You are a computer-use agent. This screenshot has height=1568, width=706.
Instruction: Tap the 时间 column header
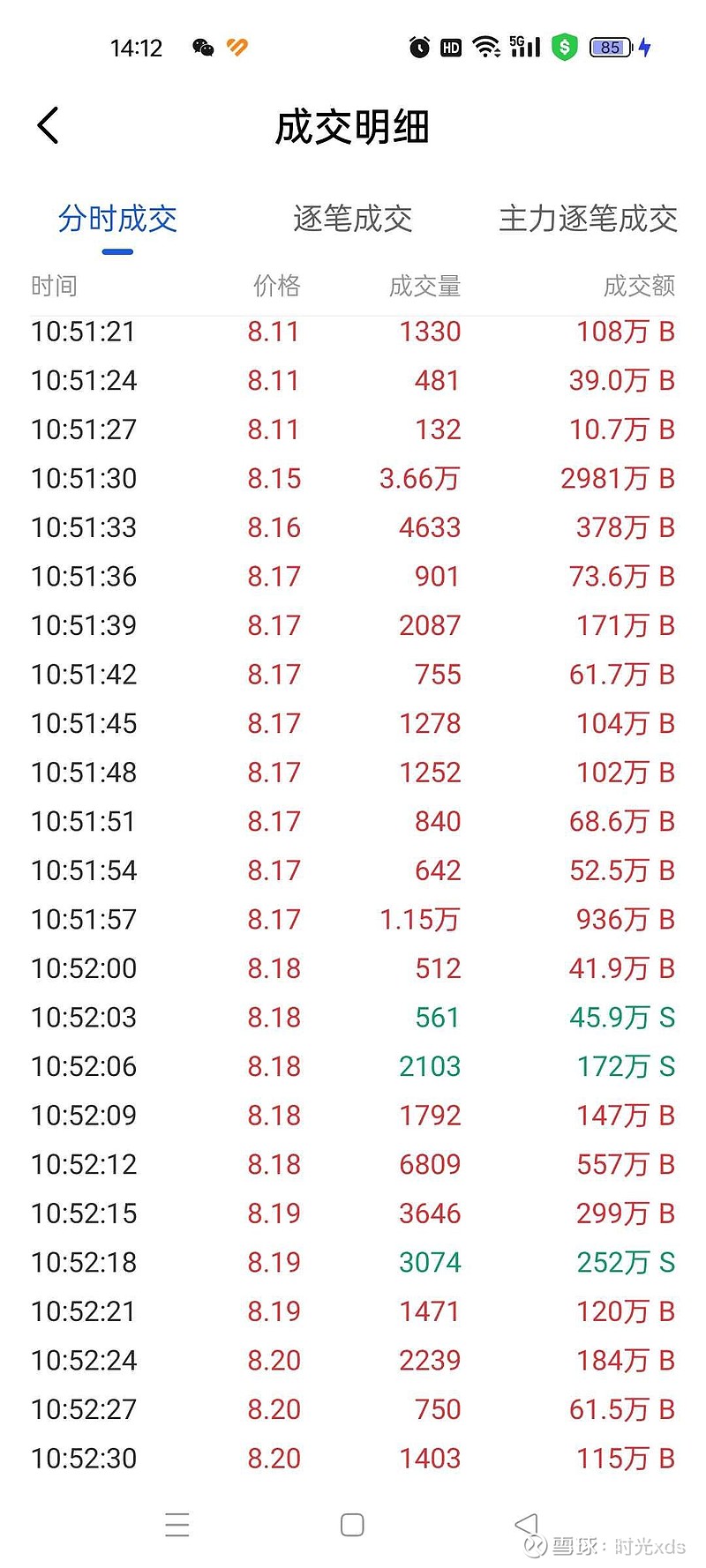coord(54,286)
